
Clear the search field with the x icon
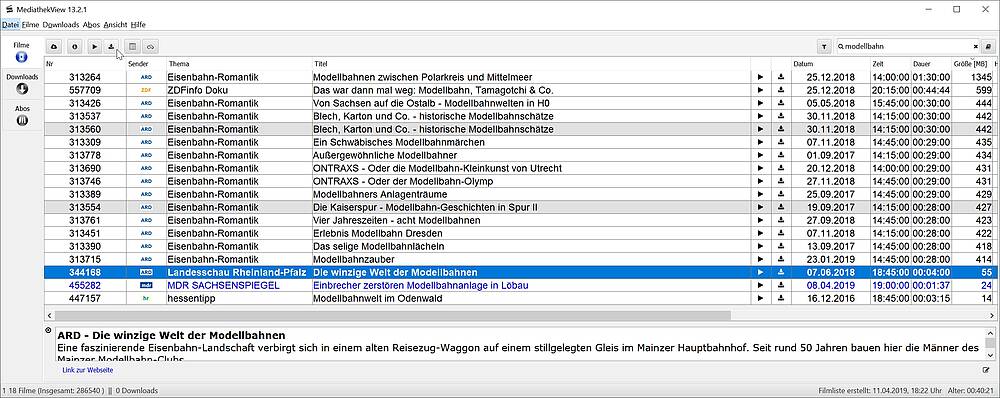[x=975, y=47]
